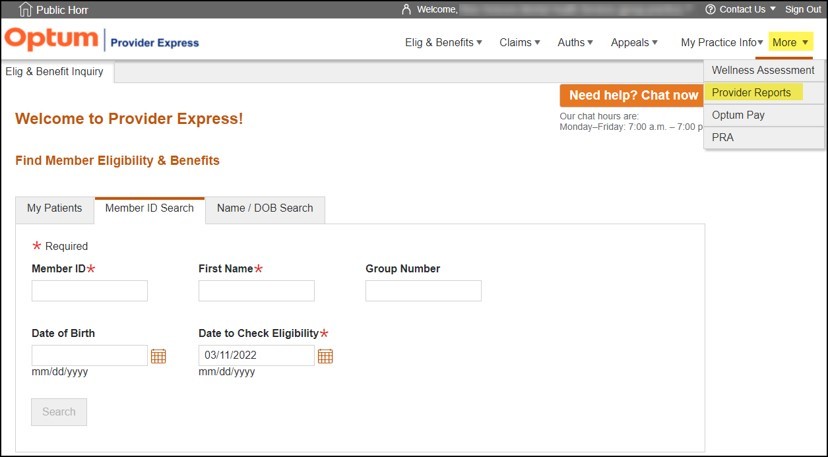828x457 pixels.
Task: Switch to the My Patients tab
Action: pos(54,209)
